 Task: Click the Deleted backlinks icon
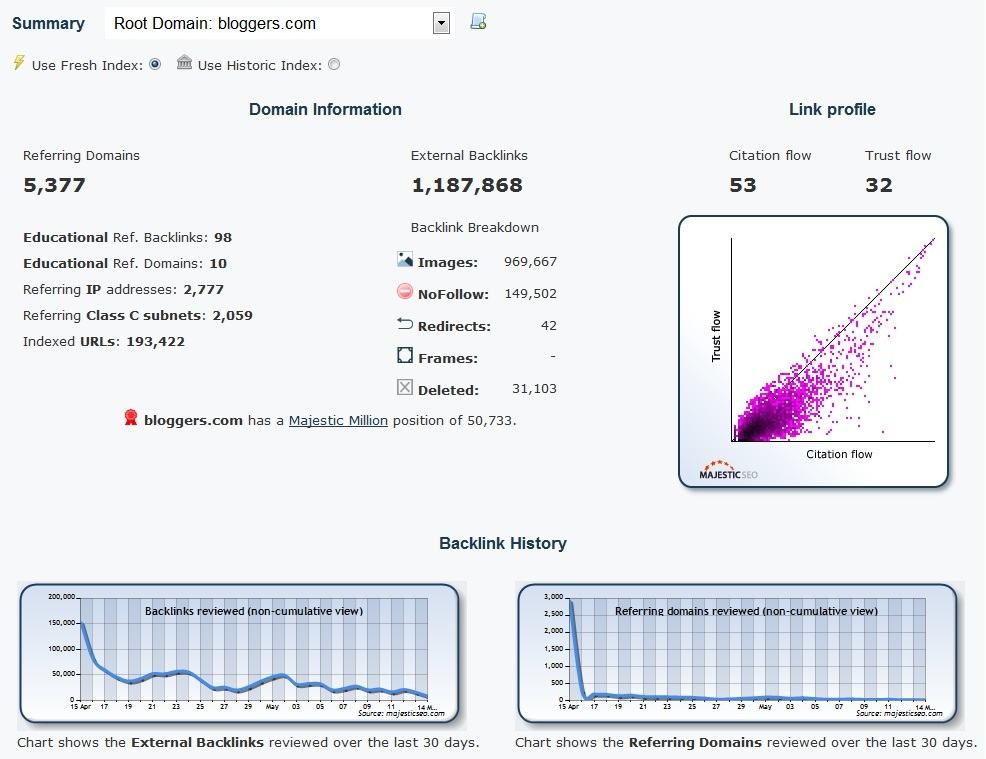coord(405,387)
